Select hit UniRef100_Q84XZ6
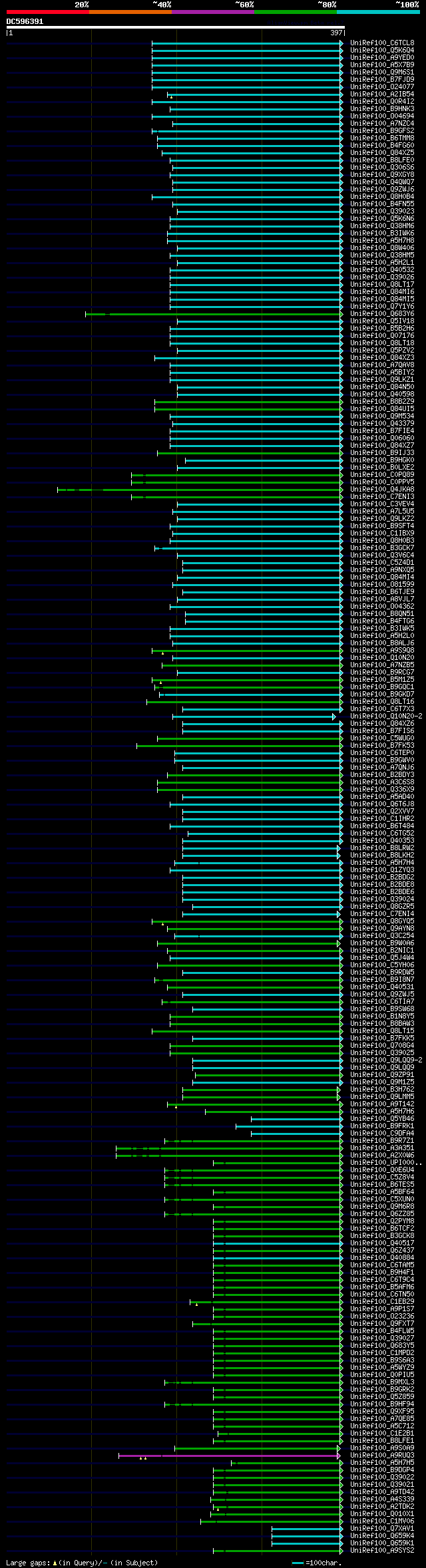 [382, 724]
